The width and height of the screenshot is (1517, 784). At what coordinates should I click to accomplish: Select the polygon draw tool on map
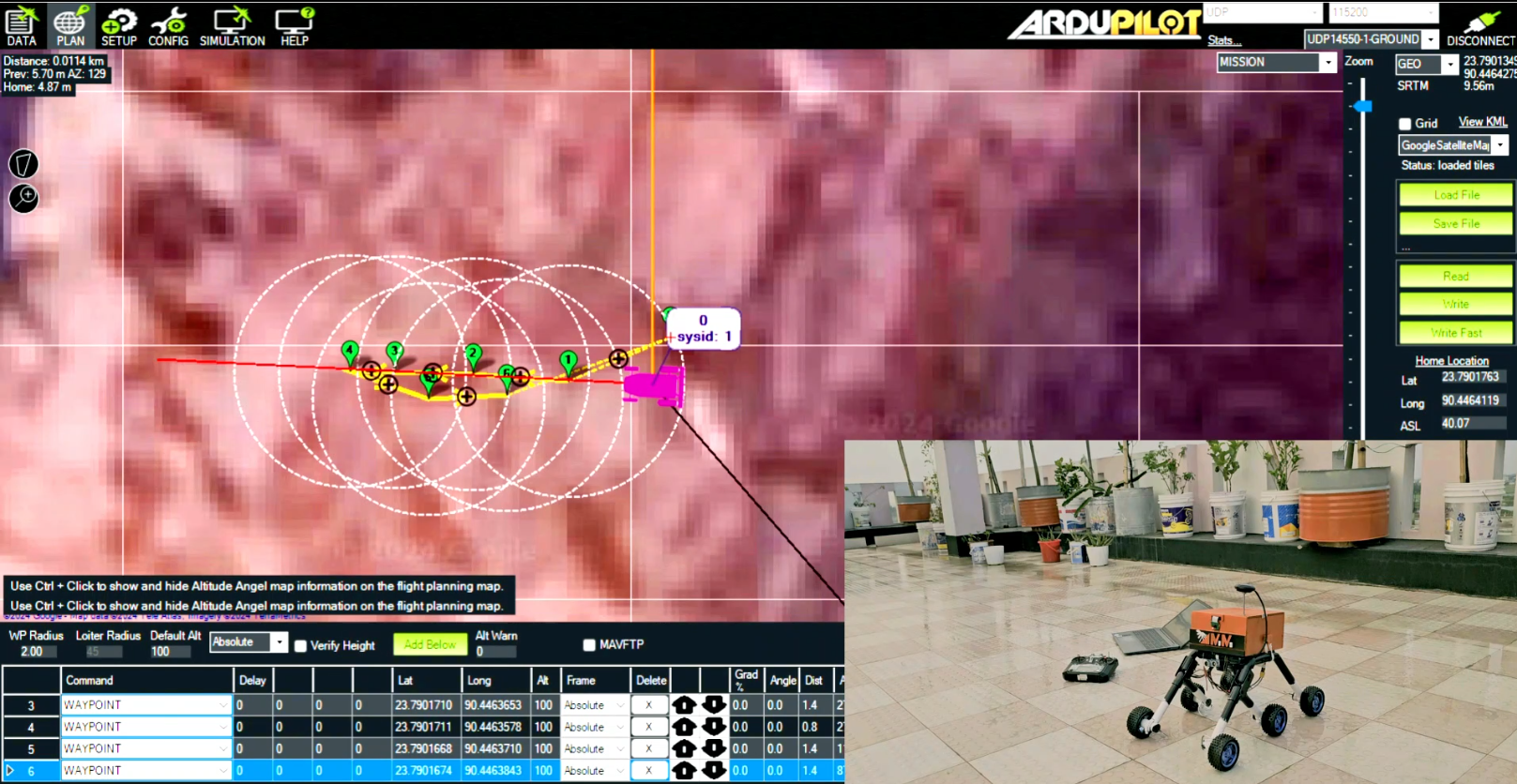23,164
